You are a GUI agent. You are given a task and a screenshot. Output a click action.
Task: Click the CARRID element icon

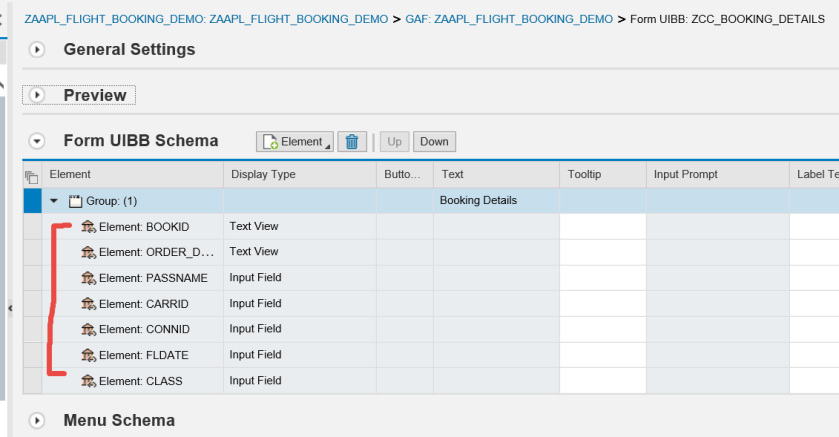pyautogui.click(x=88, y=304)
